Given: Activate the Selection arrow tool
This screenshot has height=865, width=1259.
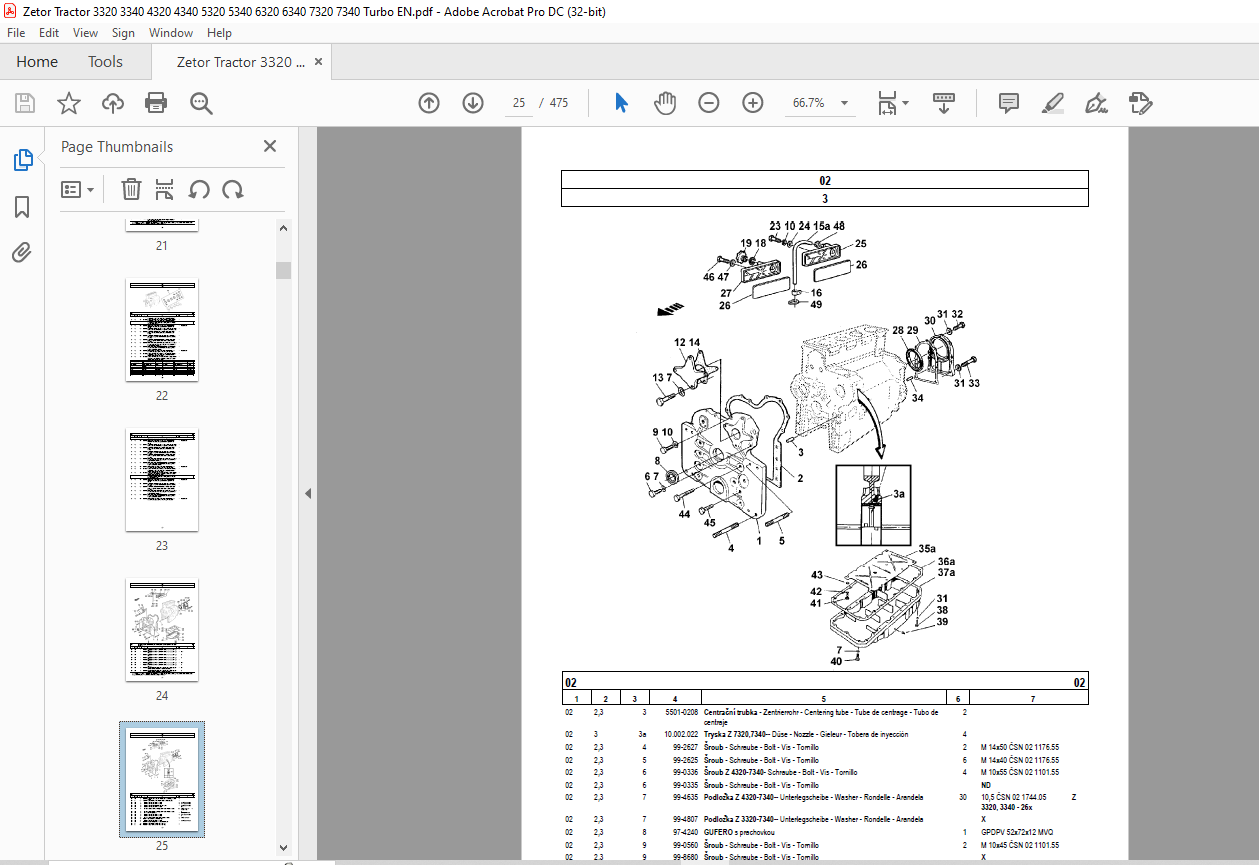Looking at the screenshot, I should click(621, 103).
